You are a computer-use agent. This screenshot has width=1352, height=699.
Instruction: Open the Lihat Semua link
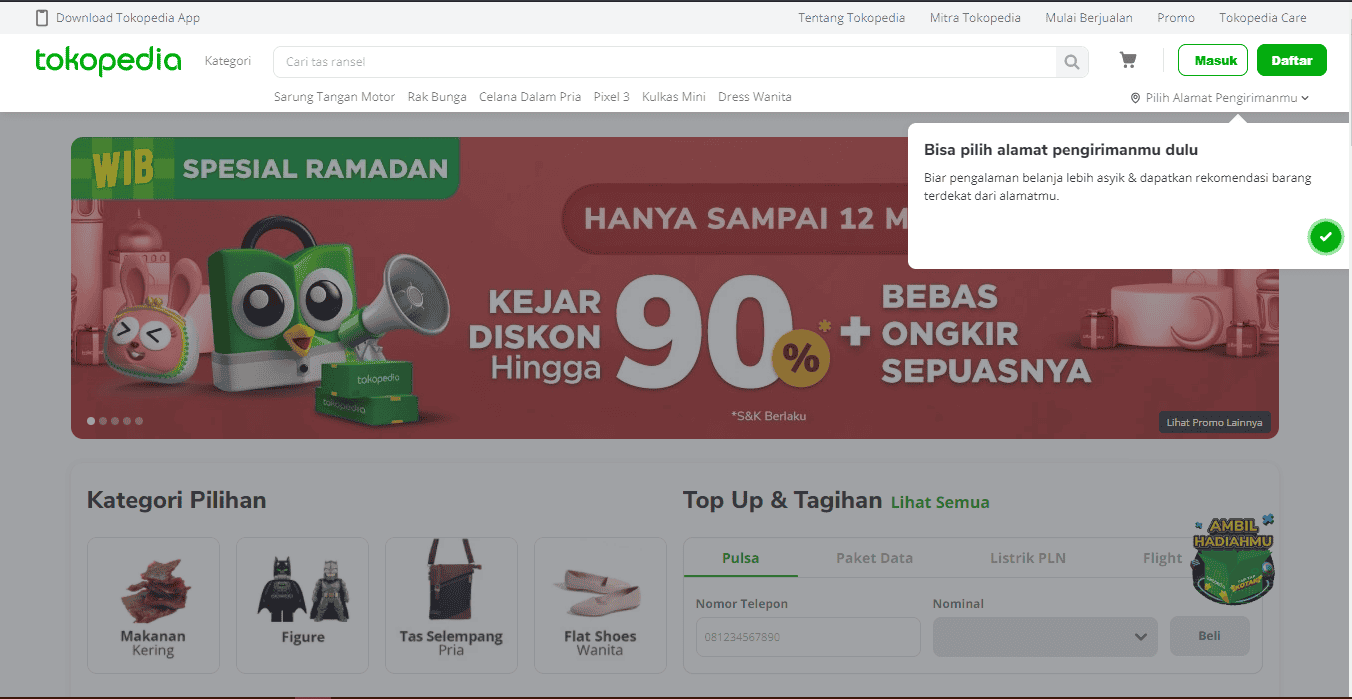(940, 502)
